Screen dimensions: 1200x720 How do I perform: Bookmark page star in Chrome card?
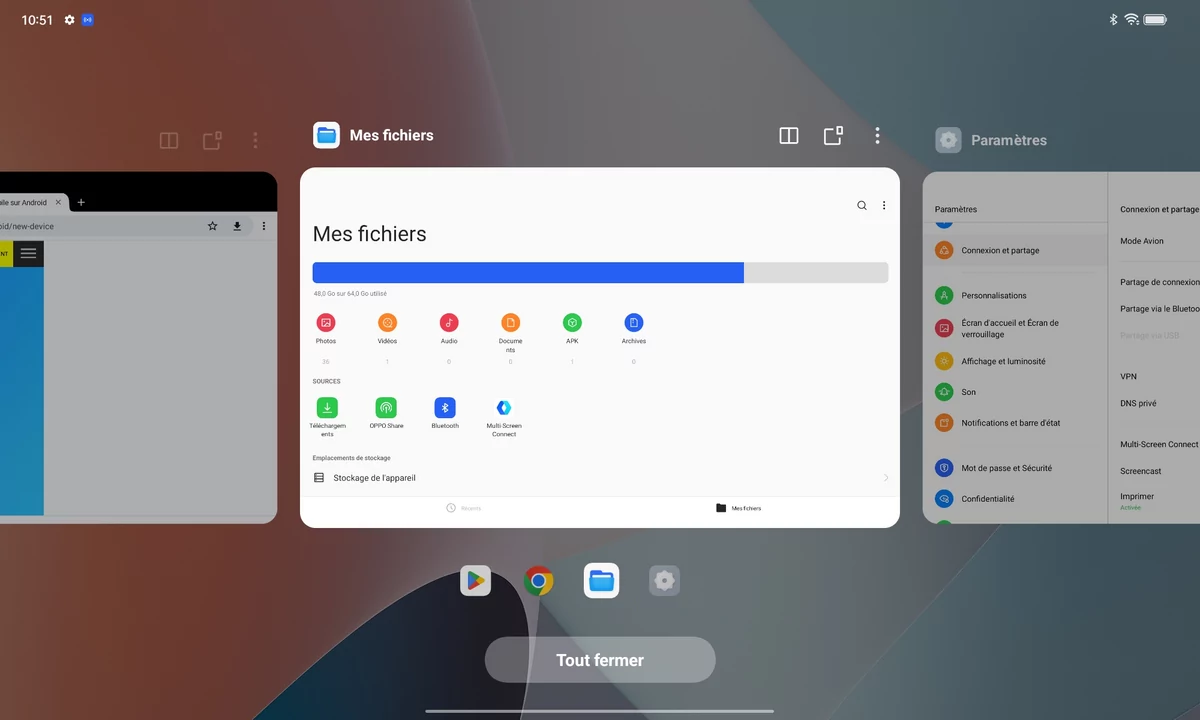(212, 226)
